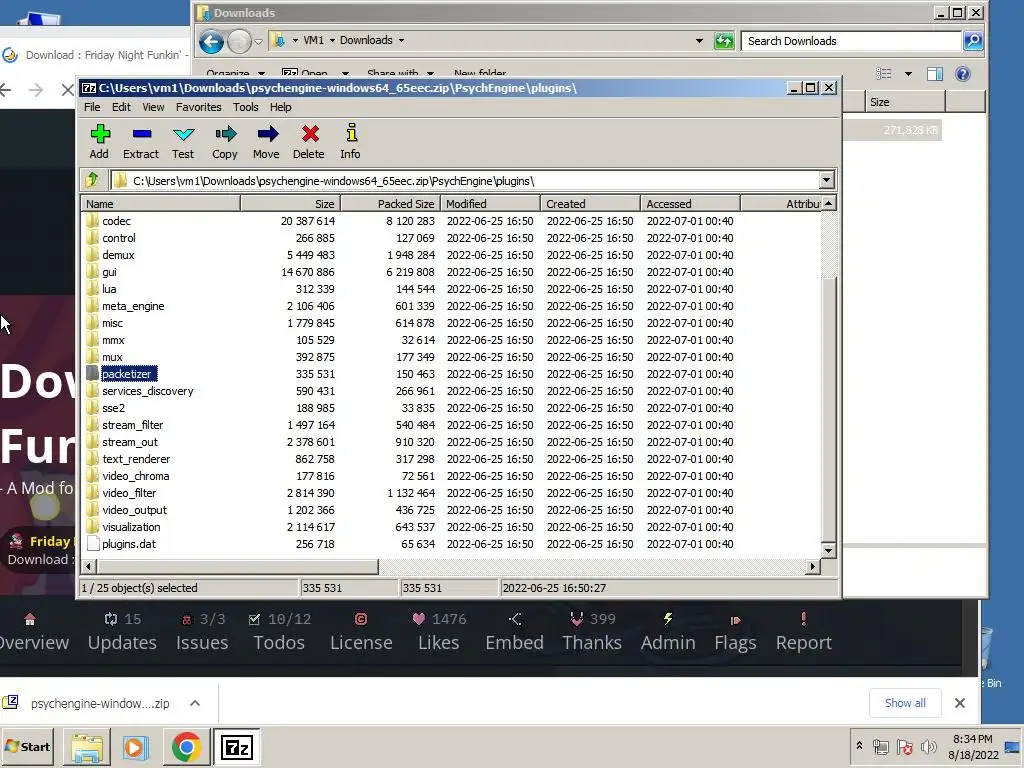The image size is (1024, 768).
Task: Go to the Updates tab on webpage
Action: (x=122, y=632)
